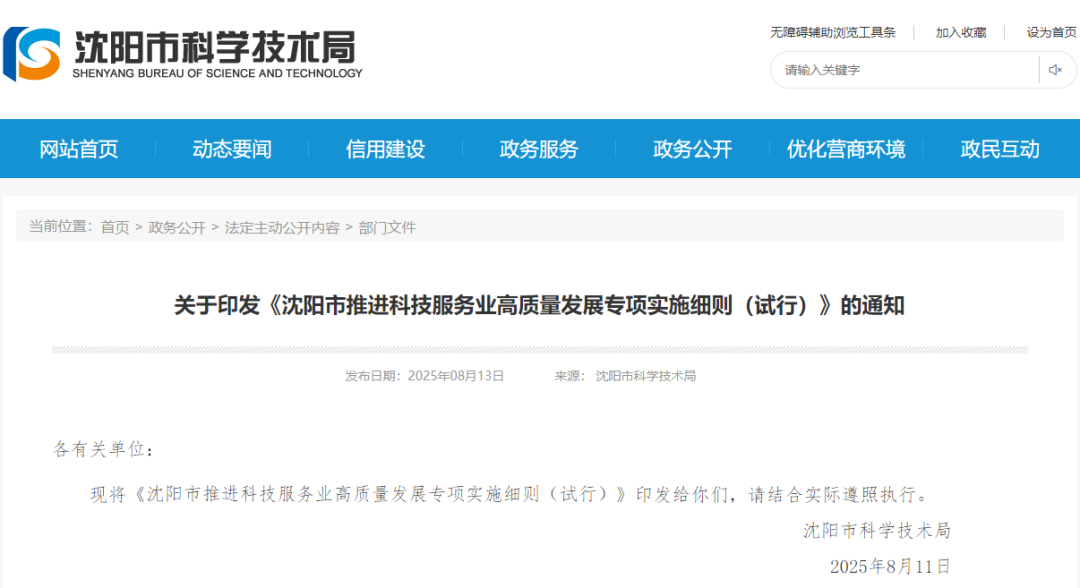
Task: Select the 政务服务 navigation item
Action: pos(539,148)
